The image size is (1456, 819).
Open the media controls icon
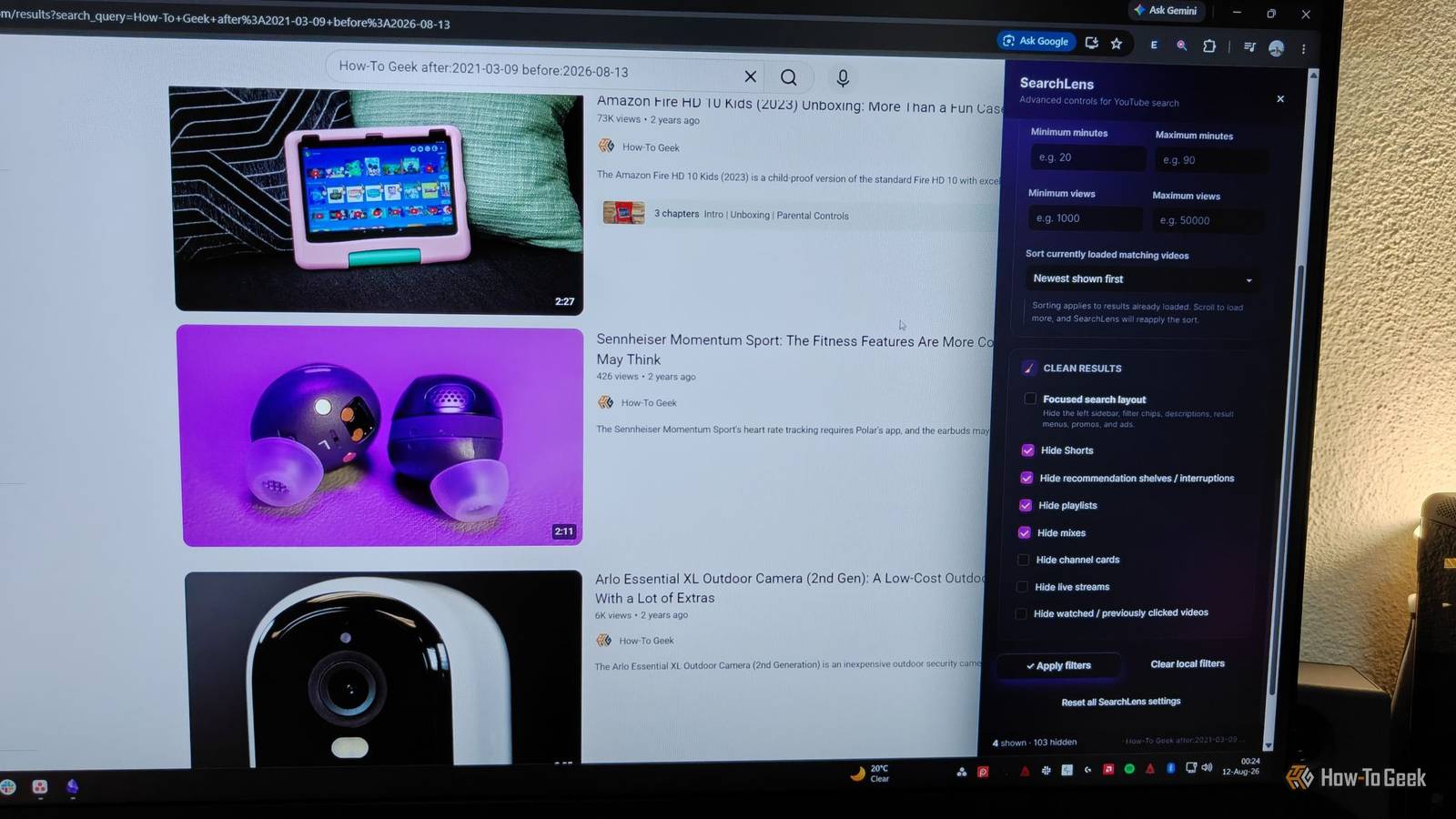1249,47
